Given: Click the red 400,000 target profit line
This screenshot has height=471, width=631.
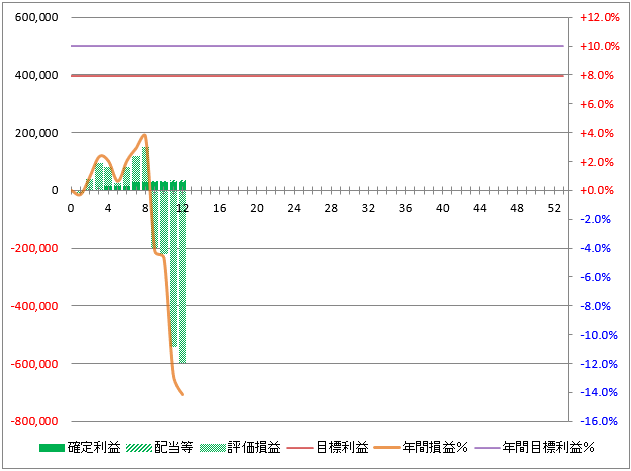Looking at the screenshot, I should pos(317,76).
